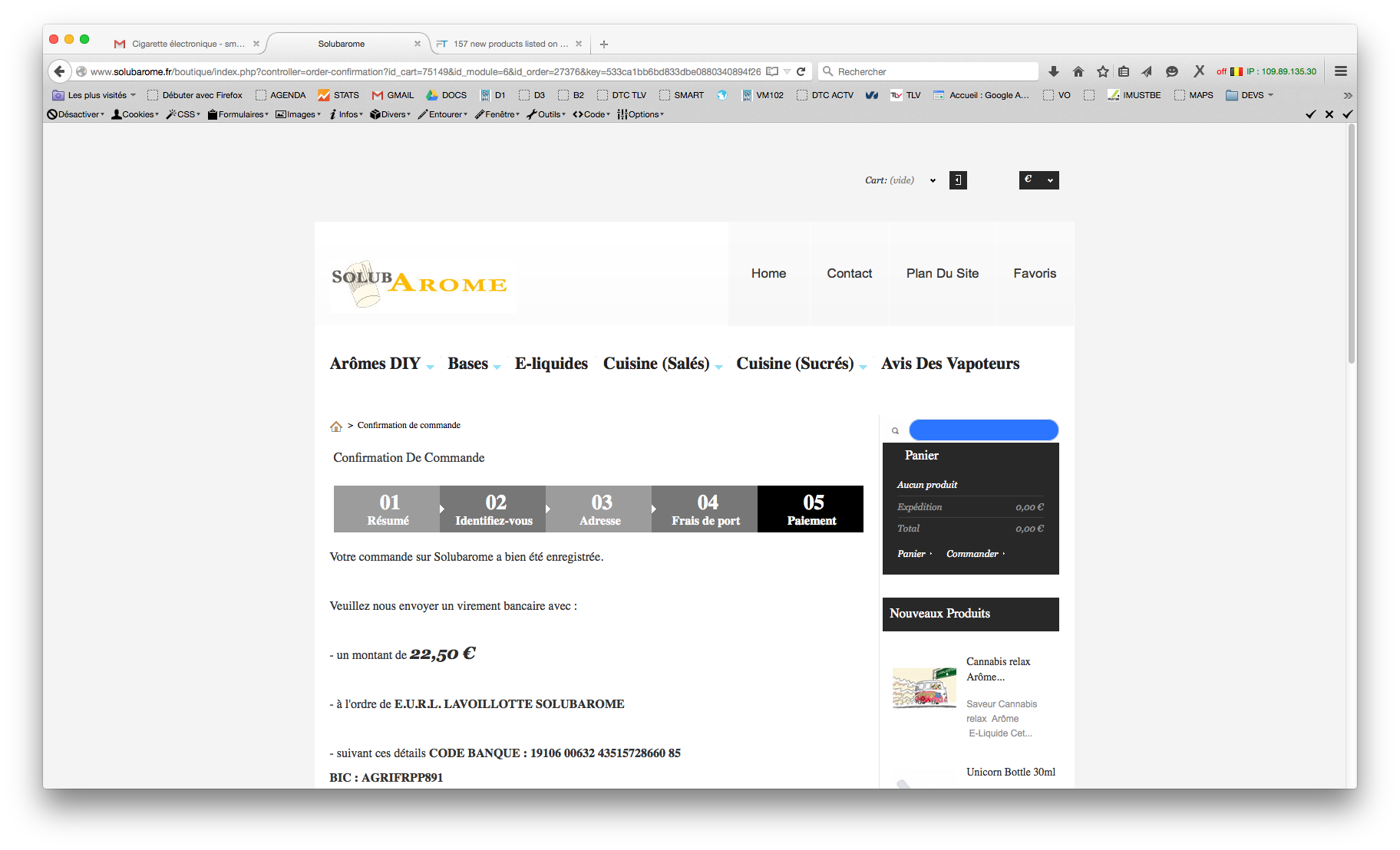The height and width of the screenshot is (850, 1400).
Task: Click the X extension icon in toolbar
Action: (x=1199, y=71)
